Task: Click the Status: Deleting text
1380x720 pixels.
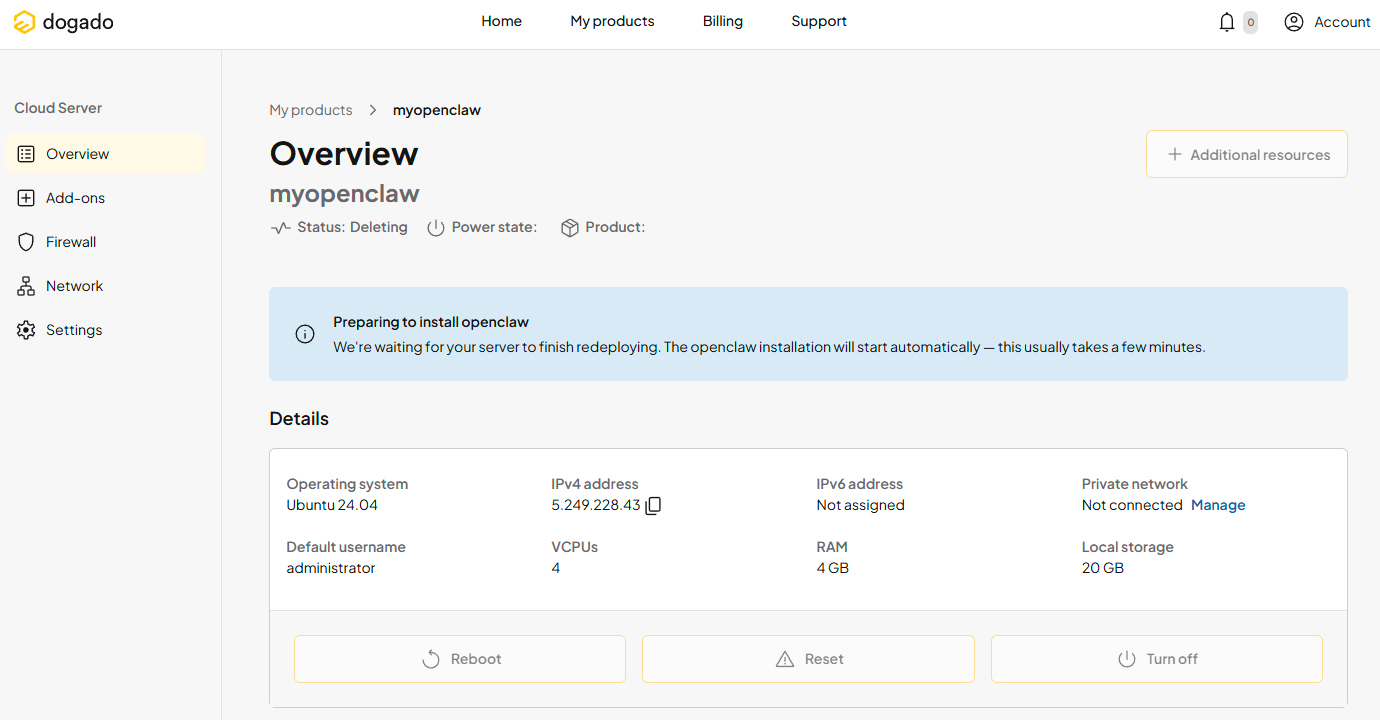Action: [x=352, y=227]
